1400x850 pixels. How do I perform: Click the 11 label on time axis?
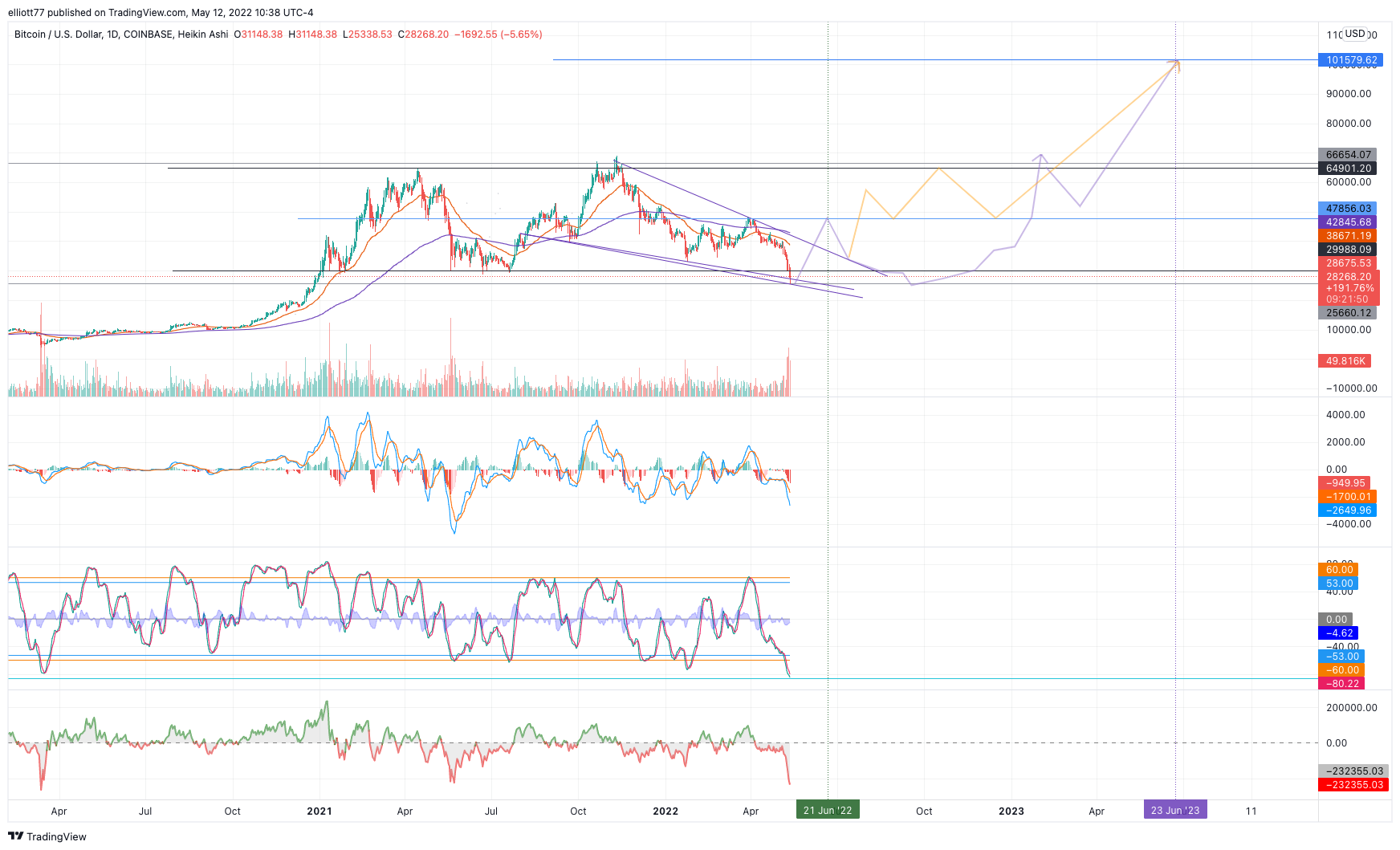pyautogui.click(x=1251, y=811)
